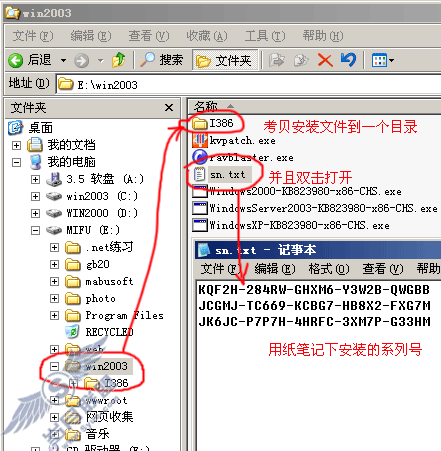Image resolution: width=441 pixels, height=451 pixels.
Task: Click the address bar path field
Action: click(248, 85)
